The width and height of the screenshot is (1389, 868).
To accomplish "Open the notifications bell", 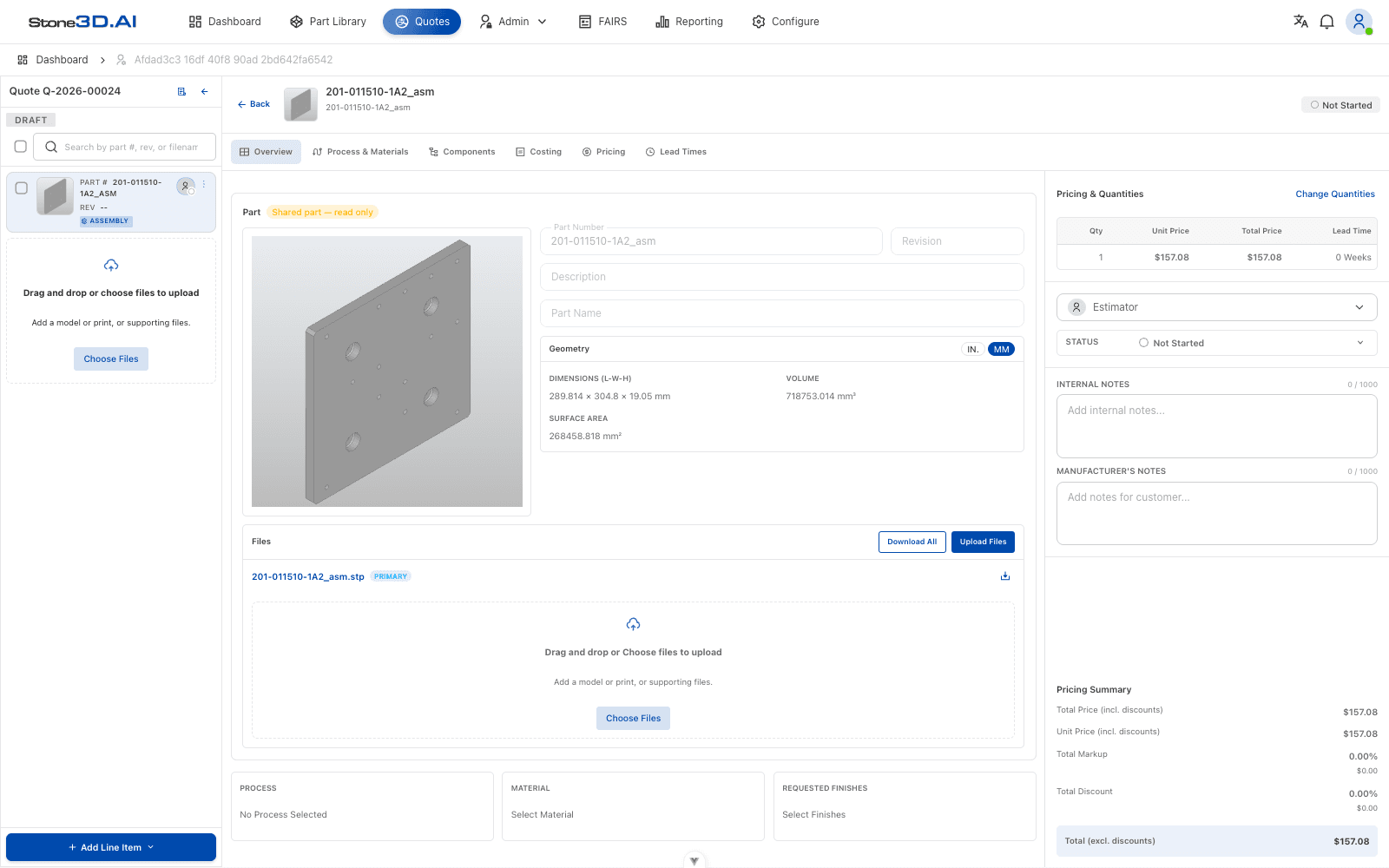I will coord(1326,22).
